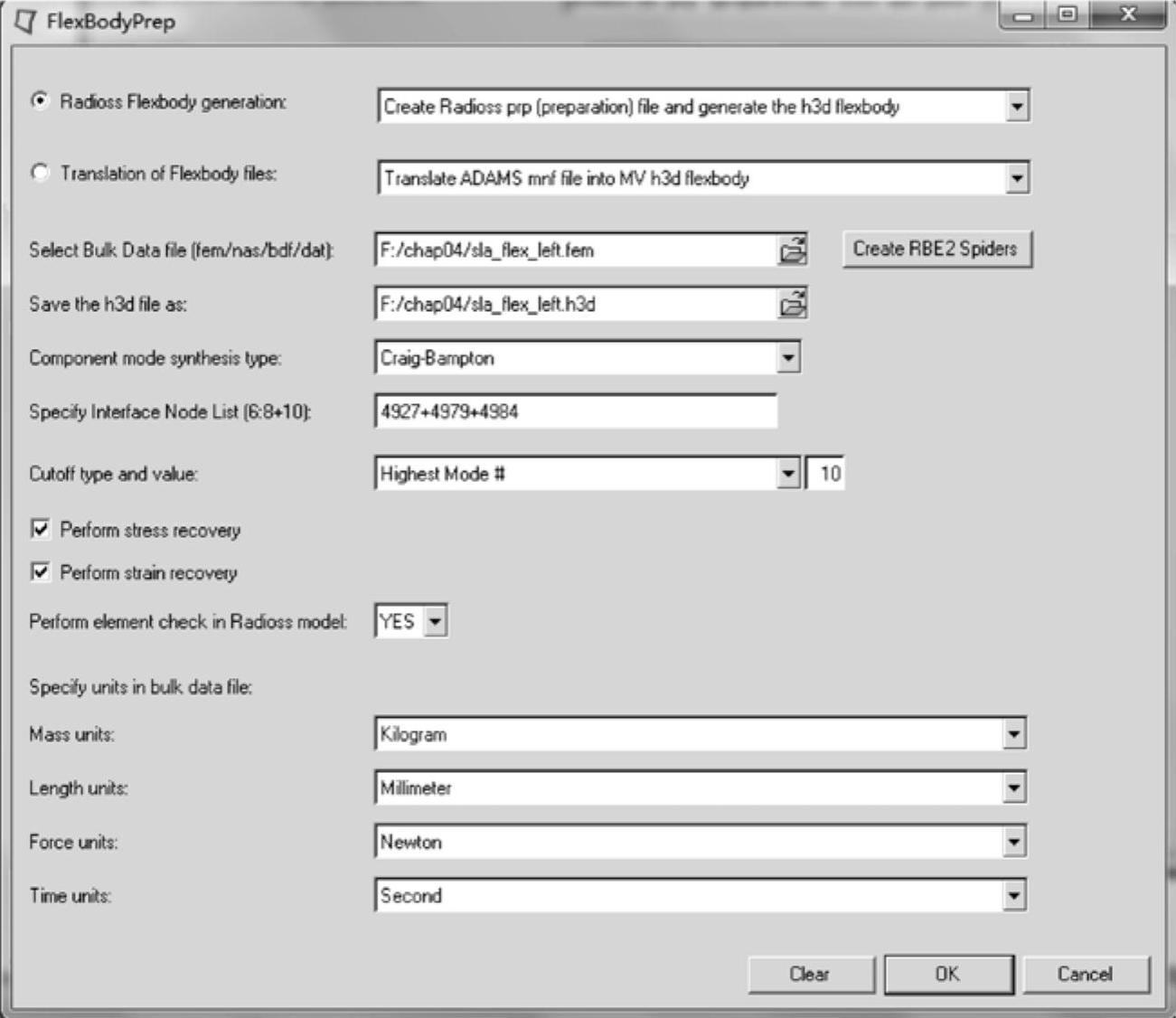Click FlexBodyPrep title bar app icon
The image size is (1176, 1018).
26,21
